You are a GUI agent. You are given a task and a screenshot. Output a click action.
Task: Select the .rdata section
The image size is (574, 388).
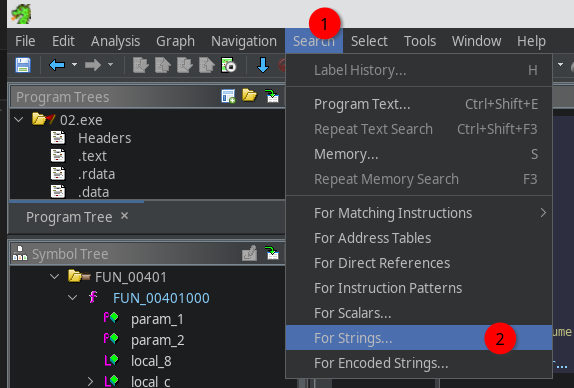pyautogui.click(x=96, y=174)
